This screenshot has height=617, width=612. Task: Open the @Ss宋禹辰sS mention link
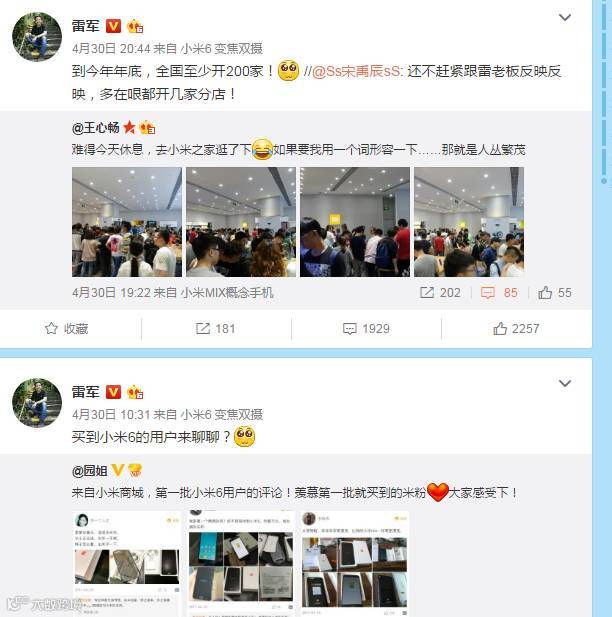(356, 71)
